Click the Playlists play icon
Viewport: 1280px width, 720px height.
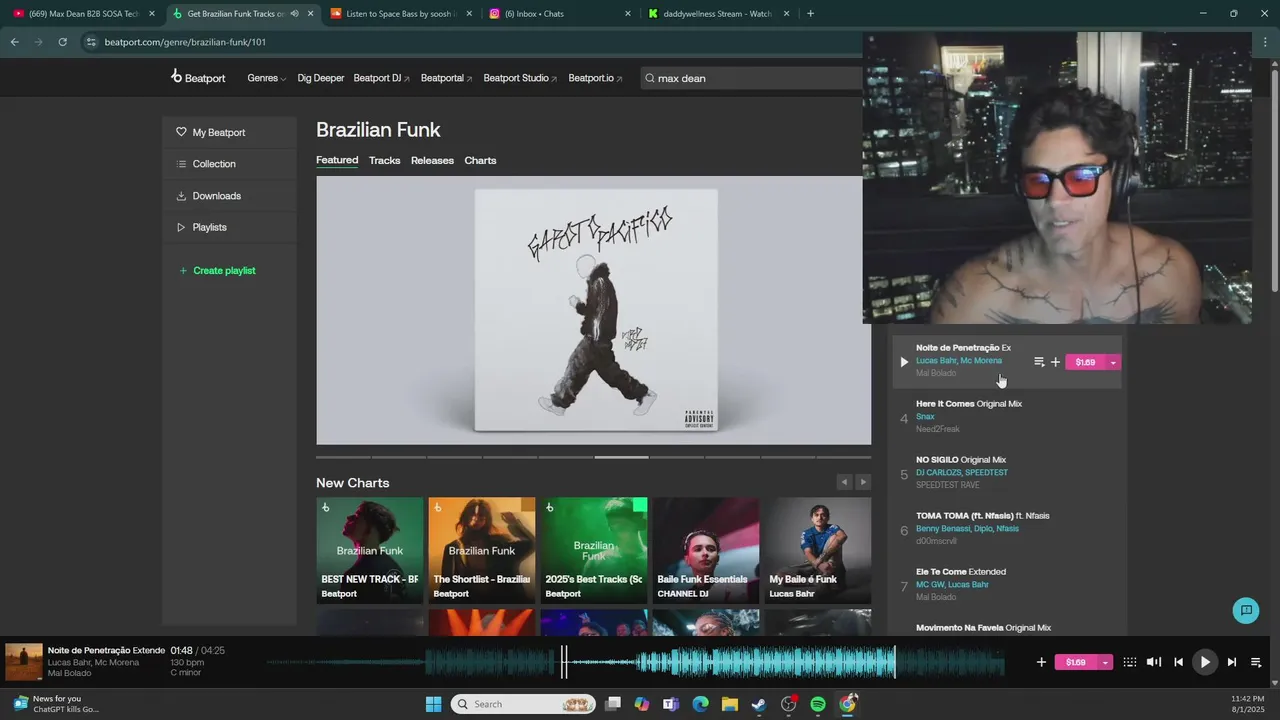point(181,227)
